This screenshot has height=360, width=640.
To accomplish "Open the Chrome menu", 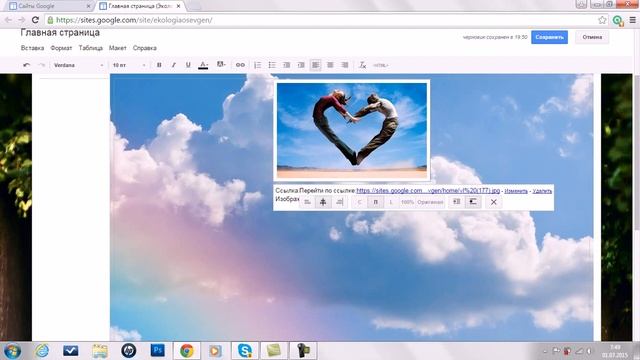I will (632, 20).
